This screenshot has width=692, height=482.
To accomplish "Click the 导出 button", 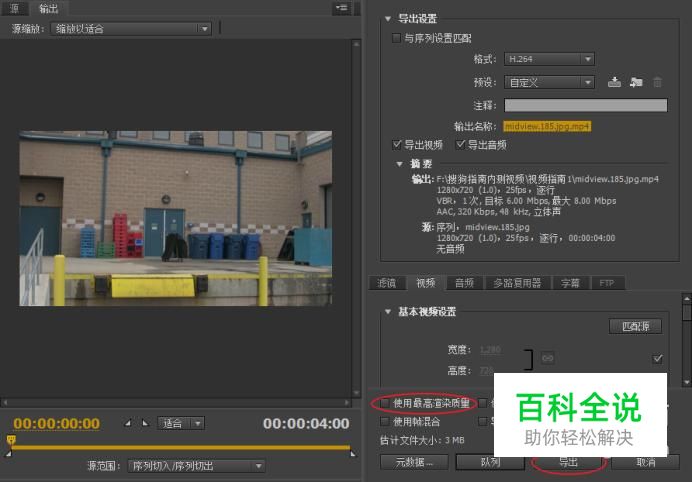I will [x=568, y=462].
